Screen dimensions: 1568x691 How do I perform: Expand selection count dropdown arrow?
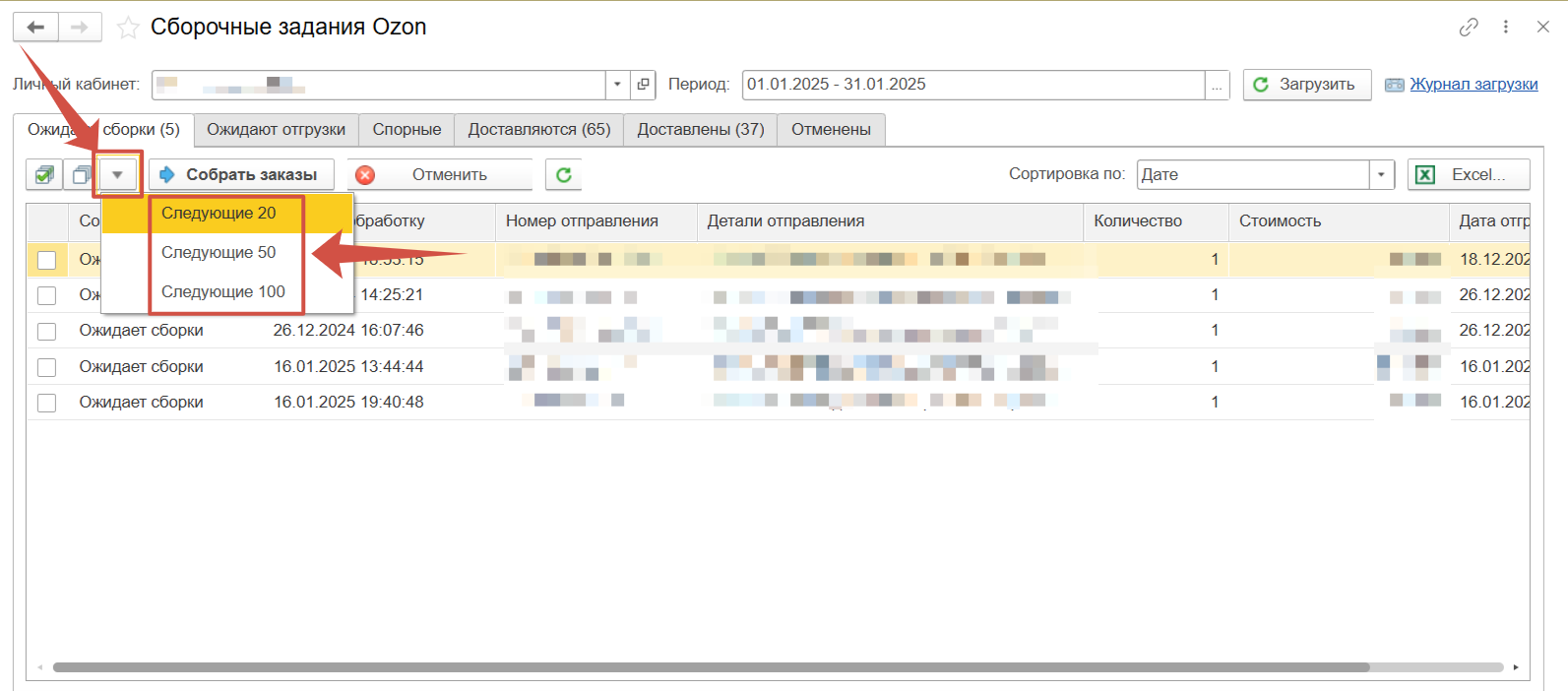point(118,175)
